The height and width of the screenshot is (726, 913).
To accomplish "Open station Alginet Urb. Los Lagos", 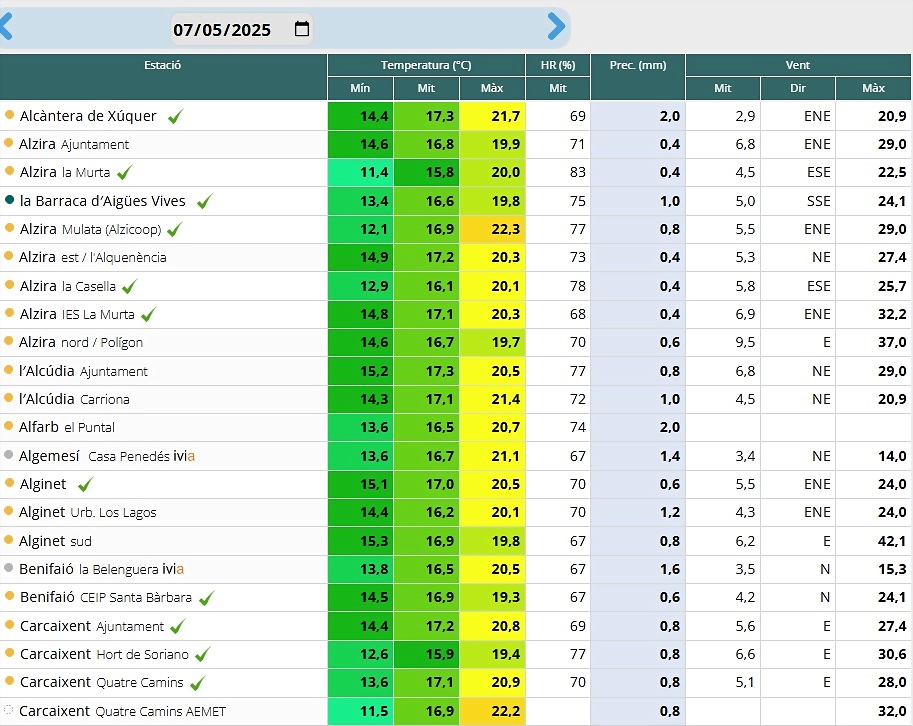I will [87, 512].
